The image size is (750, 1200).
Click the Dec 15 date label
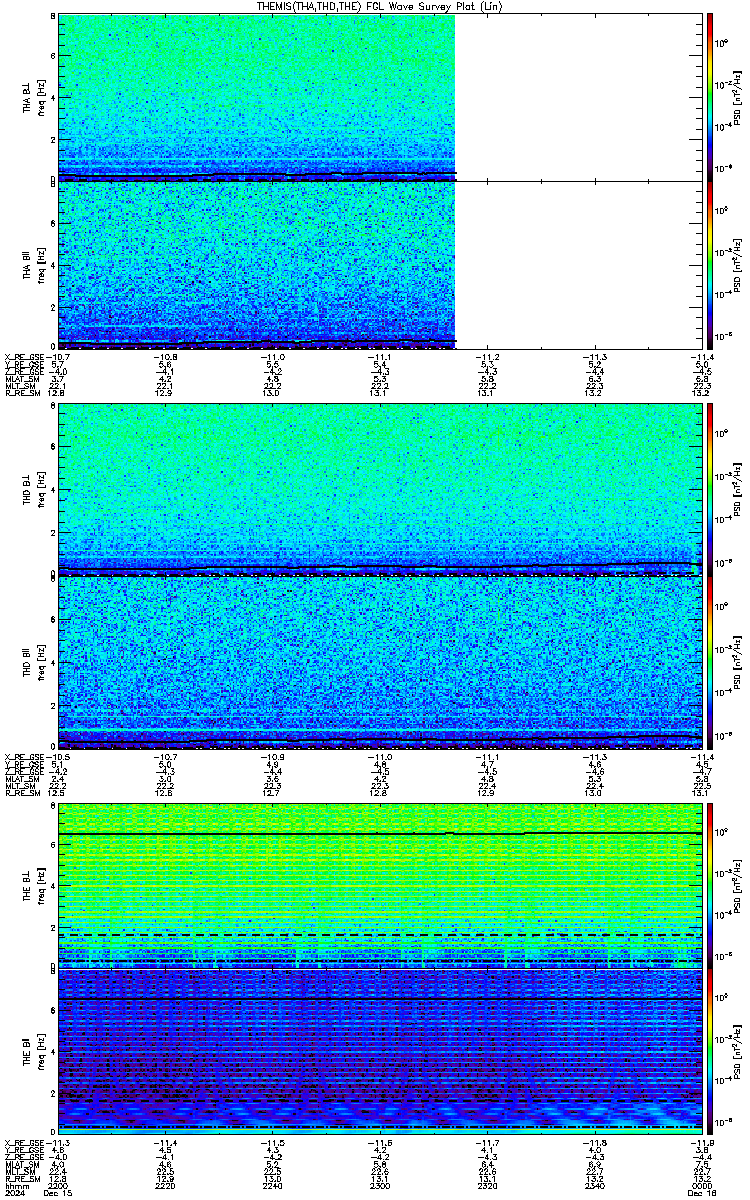(x=60, y=1193)
